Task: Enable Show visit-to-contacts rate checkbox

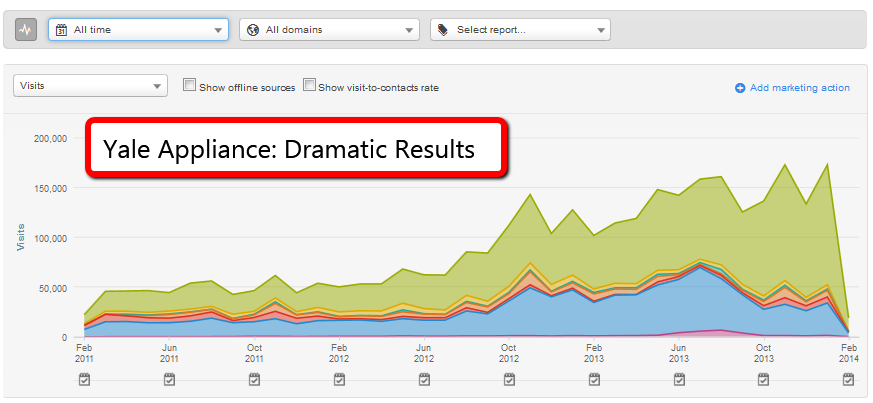Action: point(309,85)
